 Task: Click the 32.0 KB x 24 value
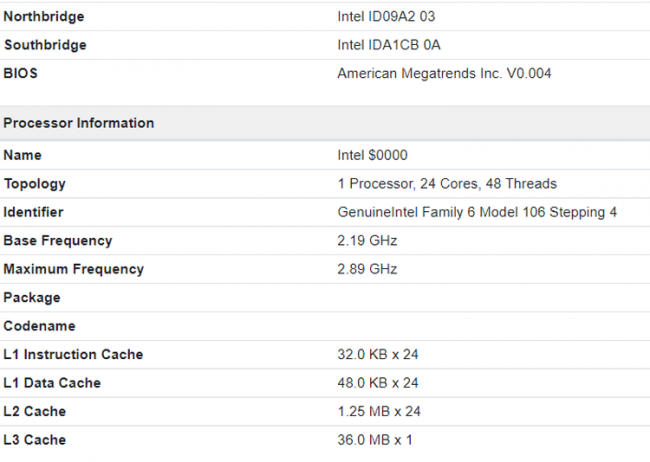click(x=378, y=355)
